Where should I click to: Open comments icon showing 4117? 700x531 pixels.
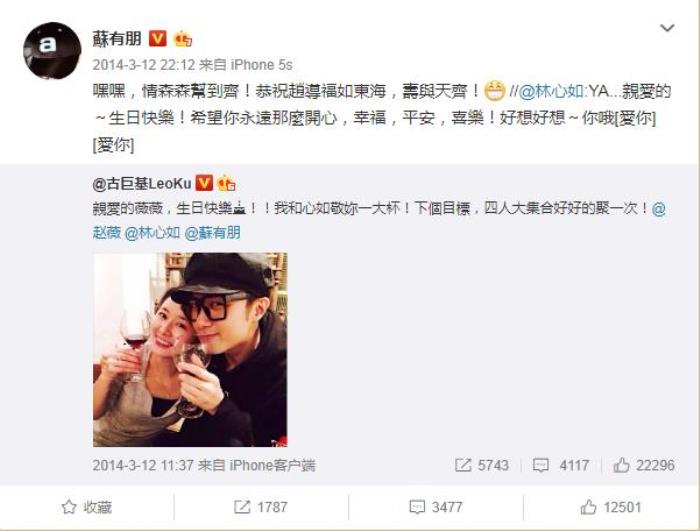561,466
